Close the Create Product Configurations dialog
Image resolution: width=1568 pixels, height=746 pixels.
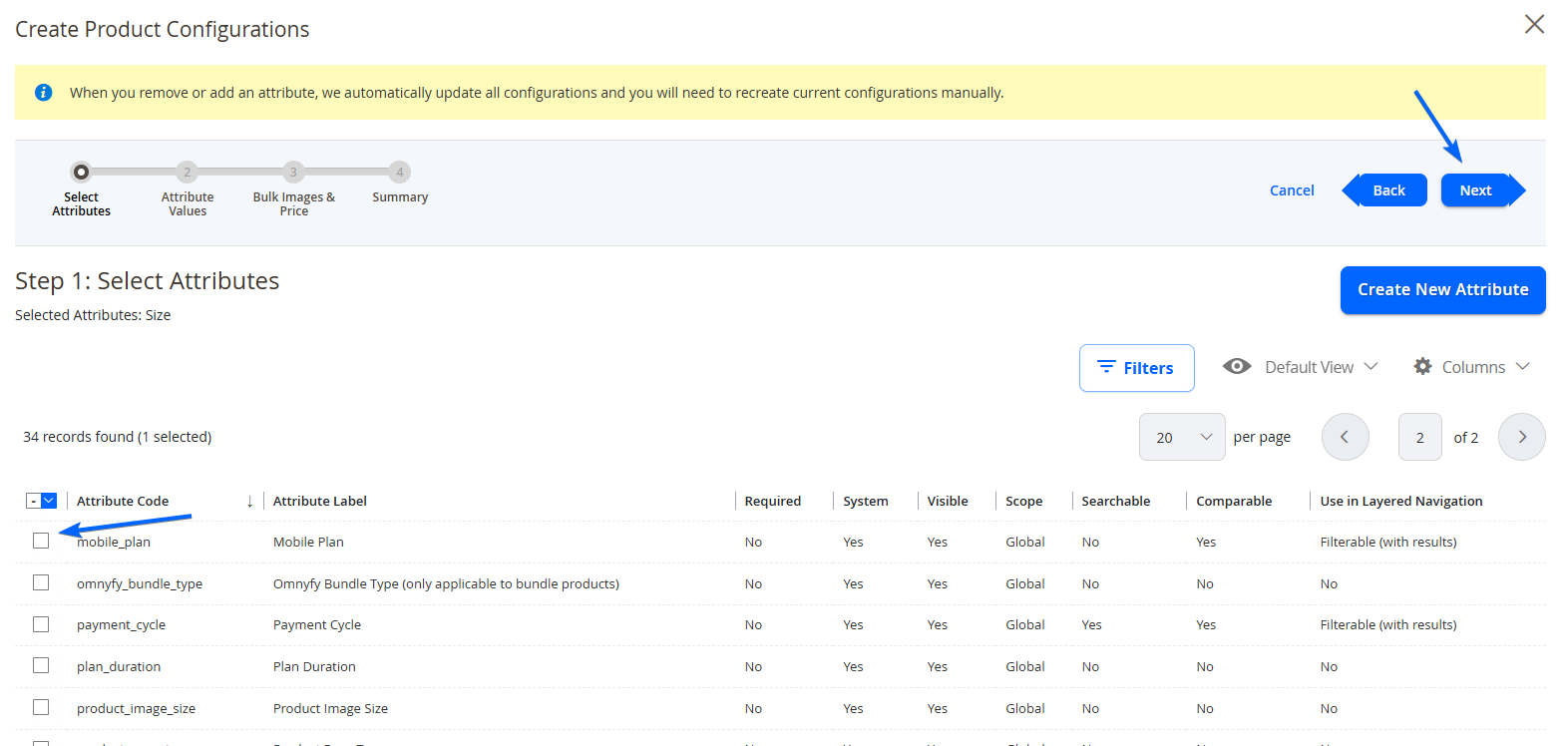point(1534,24)
